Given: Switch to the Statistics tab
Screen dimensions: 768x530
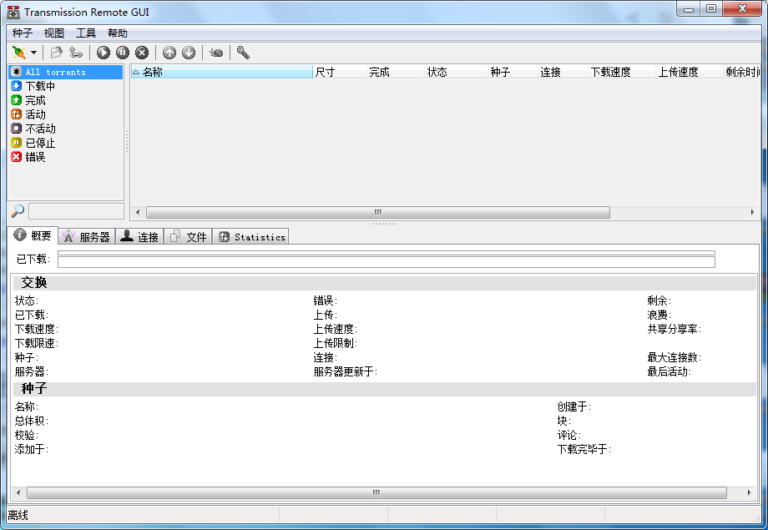Looking at the screenshot, I should click(251, 237).
